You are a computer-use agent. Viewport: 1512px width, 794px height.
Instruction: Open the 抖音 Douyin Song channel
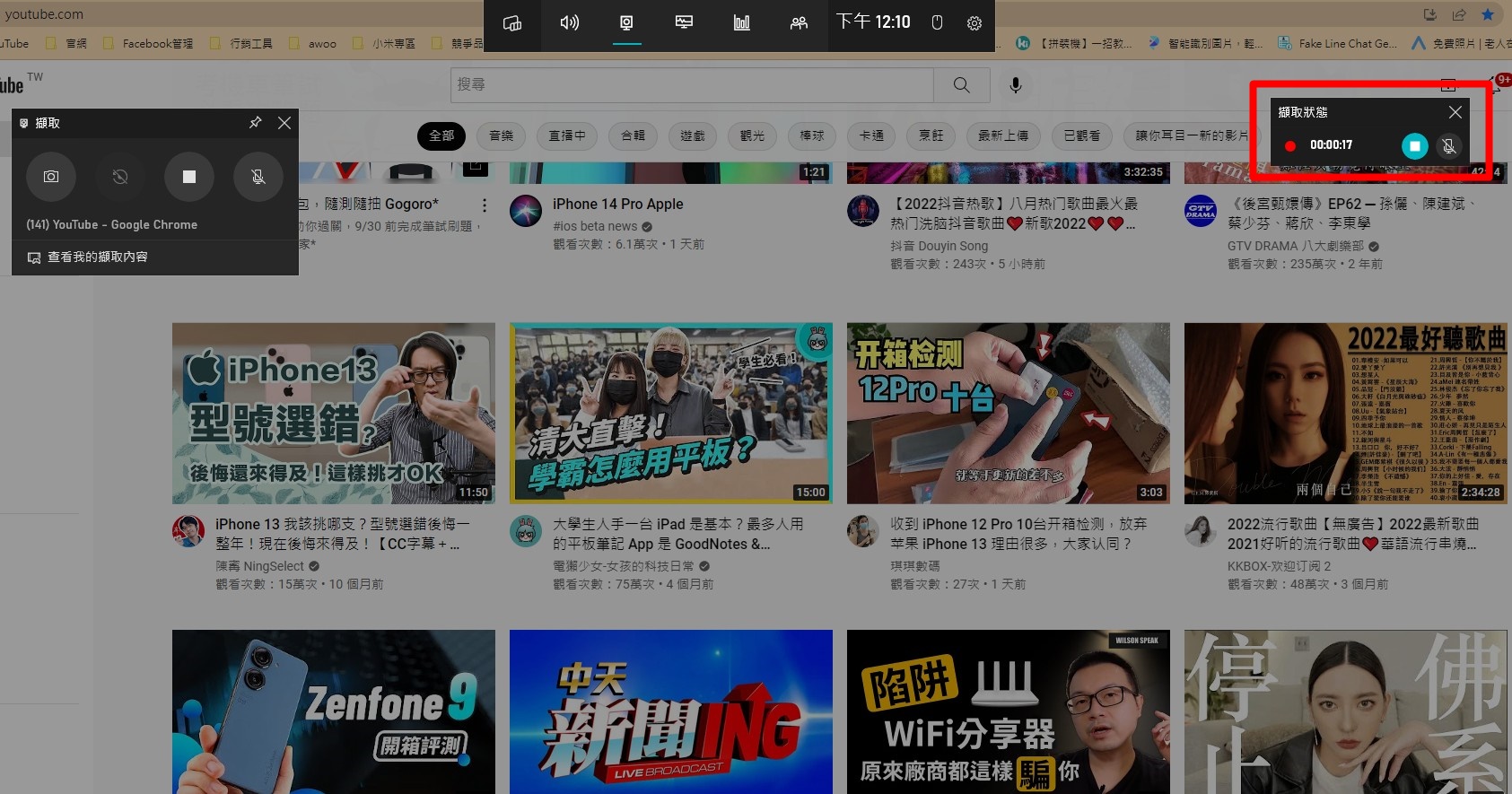(939, 246)
